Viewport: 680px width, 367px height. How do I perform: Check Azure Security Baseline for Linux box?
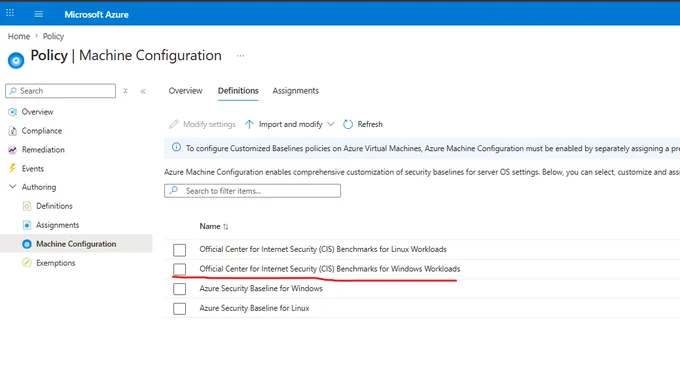pyautogui.click(x=180, y=309)
